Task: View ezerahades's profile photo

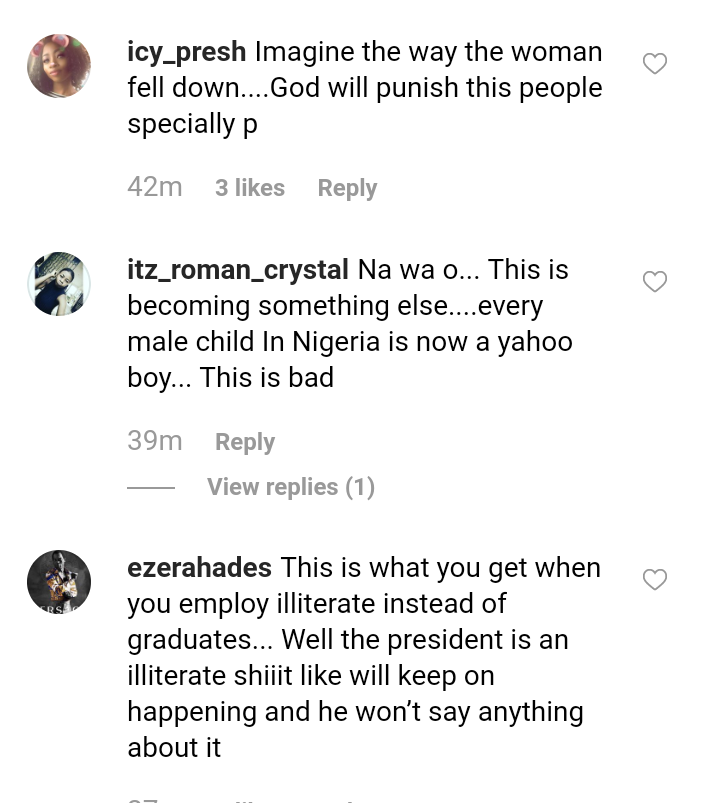Action: [59, 582]
